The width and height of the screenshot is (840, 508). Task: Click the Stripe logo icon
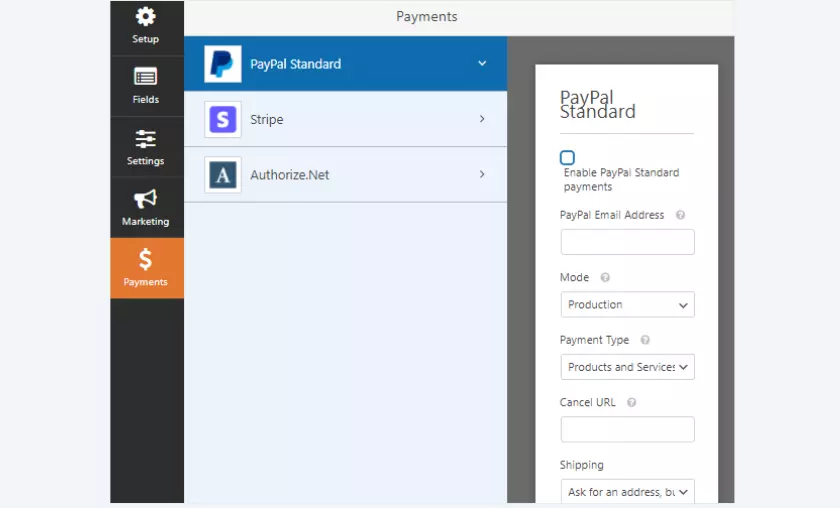click(222, 119)
